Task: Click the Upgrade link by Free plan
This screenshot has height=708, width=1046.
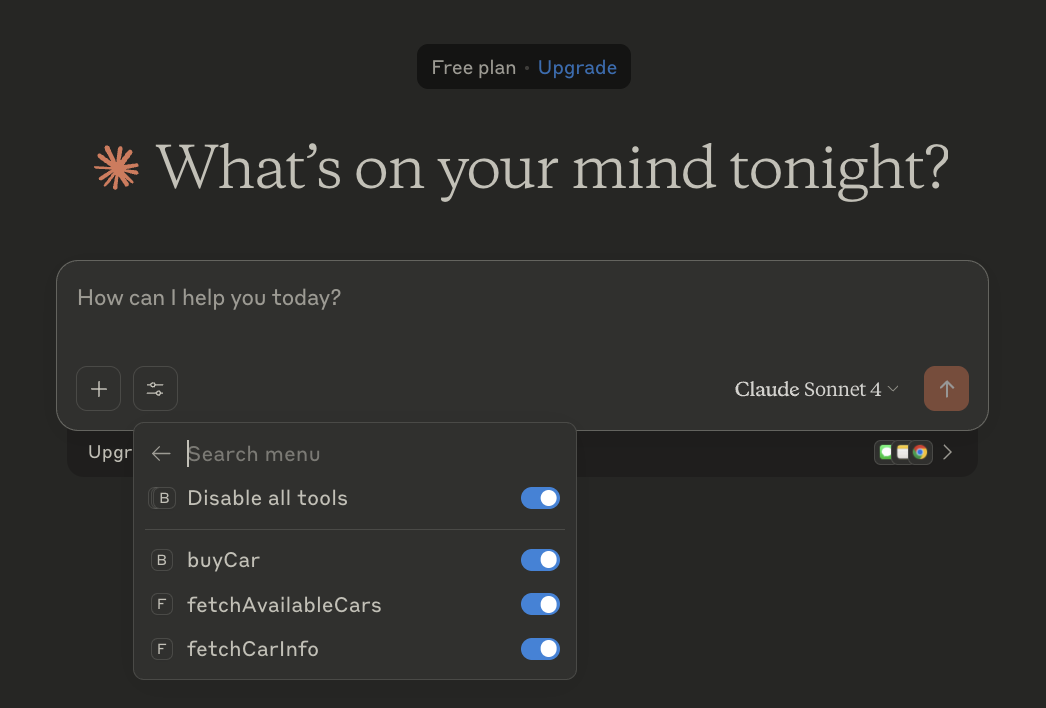Action: pos(577,67)
